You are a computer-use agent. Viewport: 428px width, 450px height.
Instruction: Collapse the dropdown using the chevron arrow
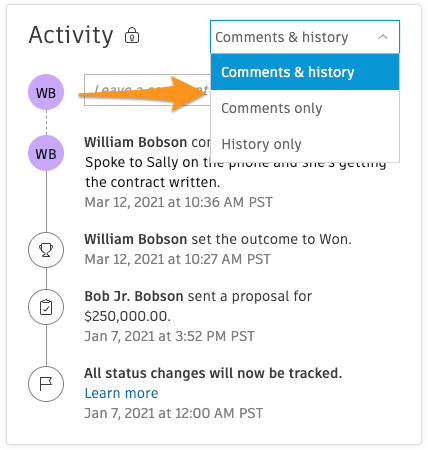point(383,37)
